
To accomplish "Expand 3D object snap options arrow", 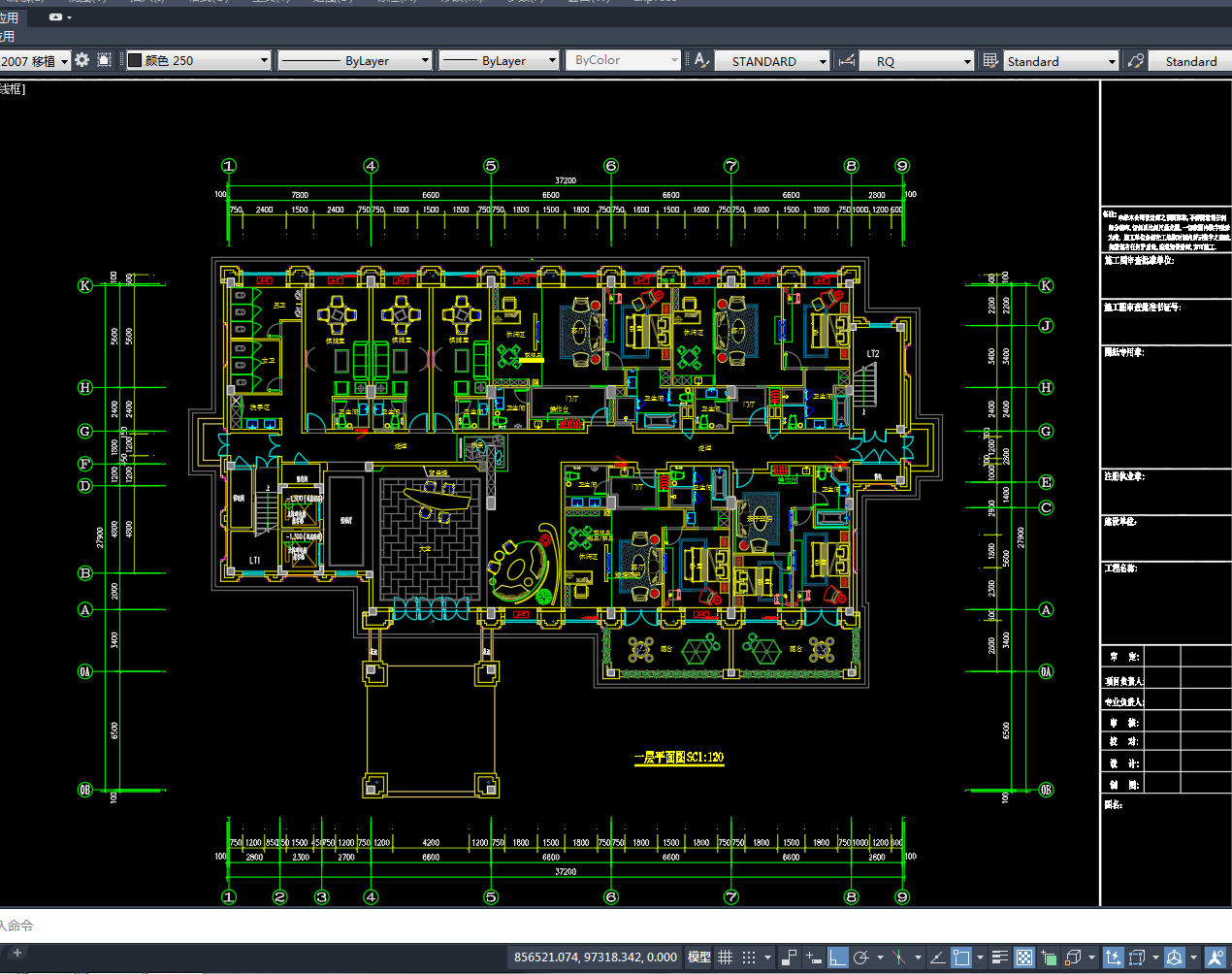I will pos(1091,958).
